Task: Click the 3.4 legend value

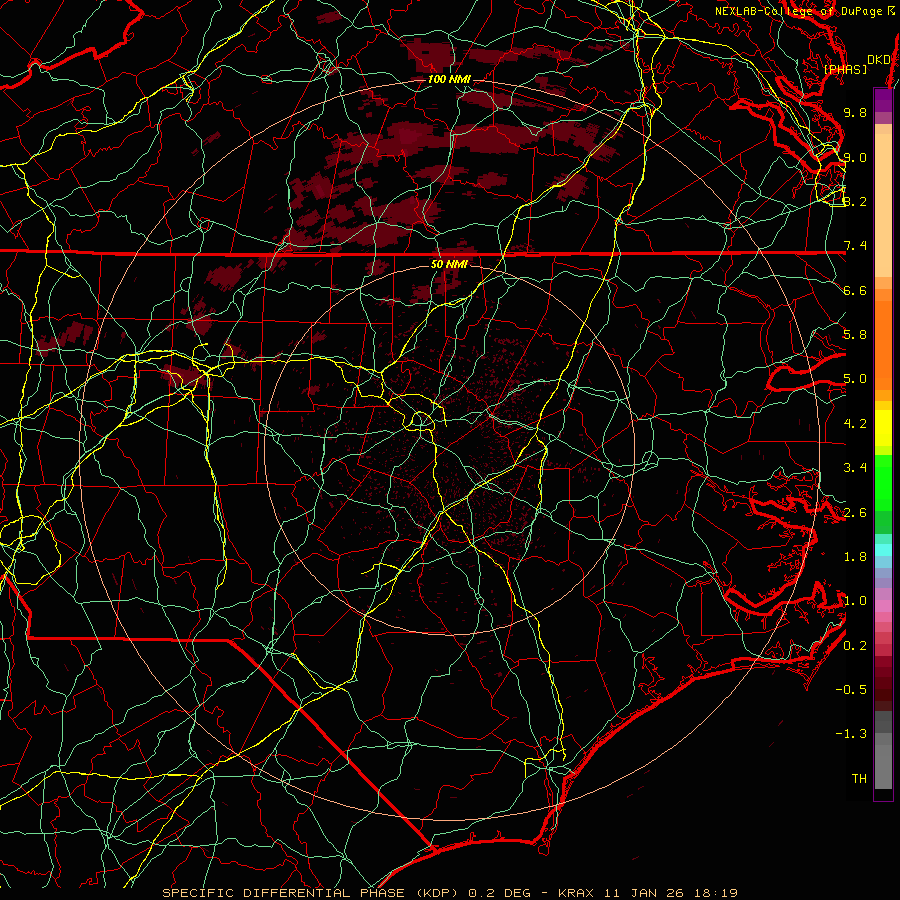Action: (x=855, y=468)
